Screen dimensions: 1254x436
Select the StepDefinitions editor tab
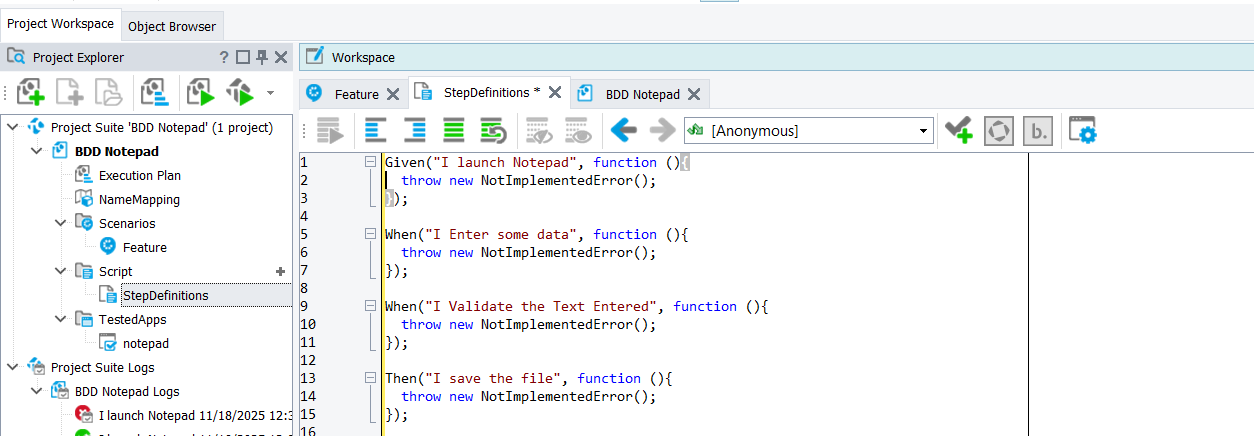[x=486, y=92]
